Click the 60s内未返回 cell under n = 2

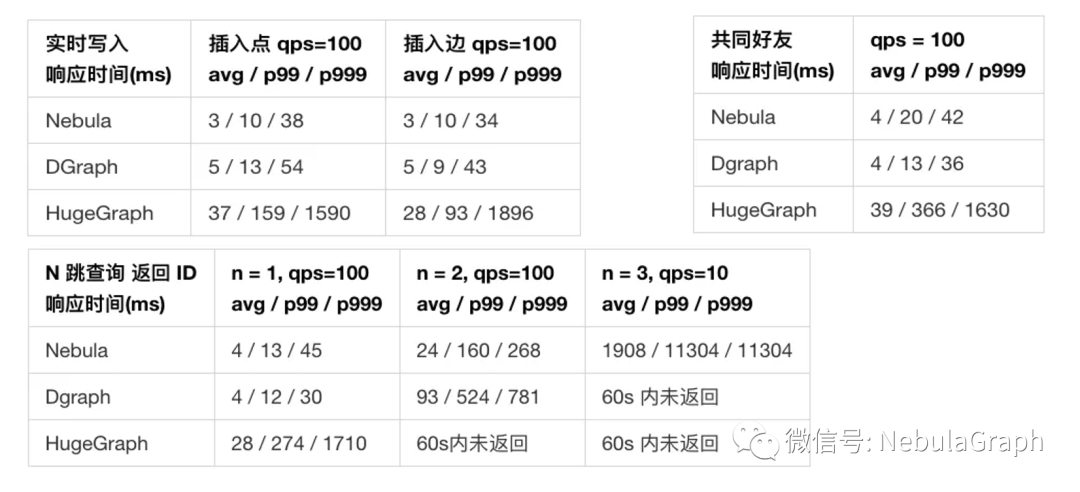[492, 443]
